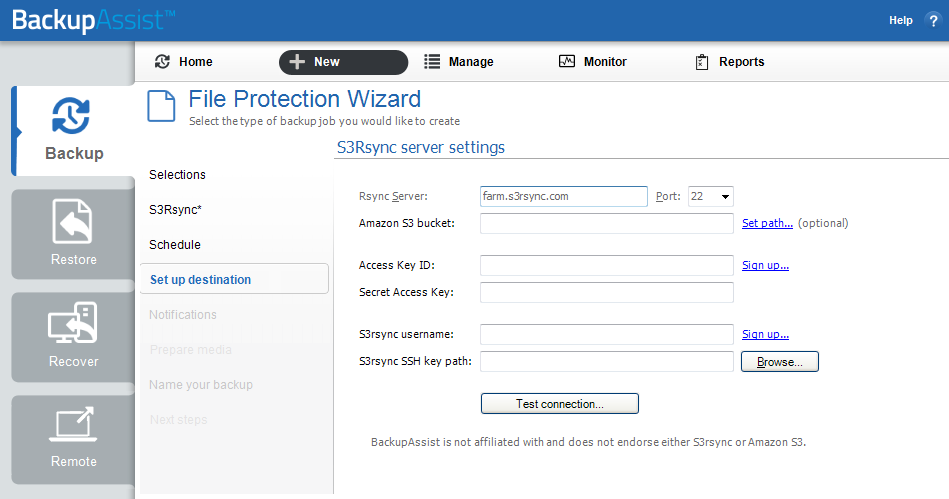949x499 pixels.
Task: Select the Name your backup step
Action: click(x=201, y=385)
